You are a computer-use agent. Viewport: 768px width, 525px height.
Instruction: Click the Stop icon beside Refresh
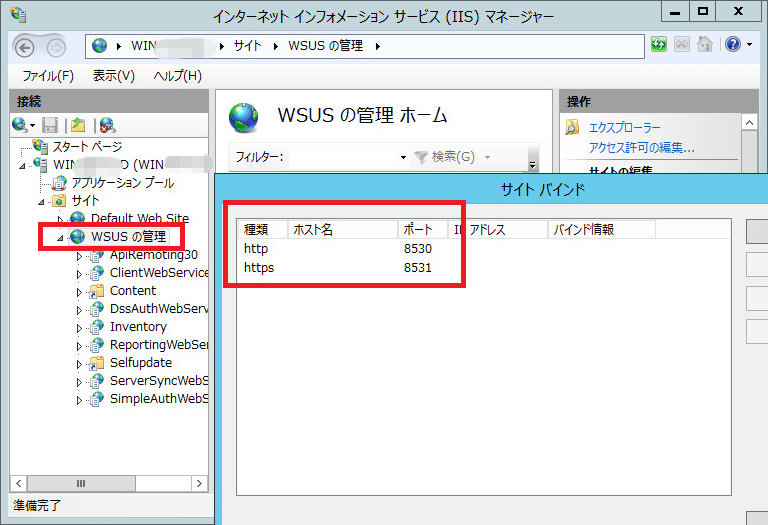681,45
